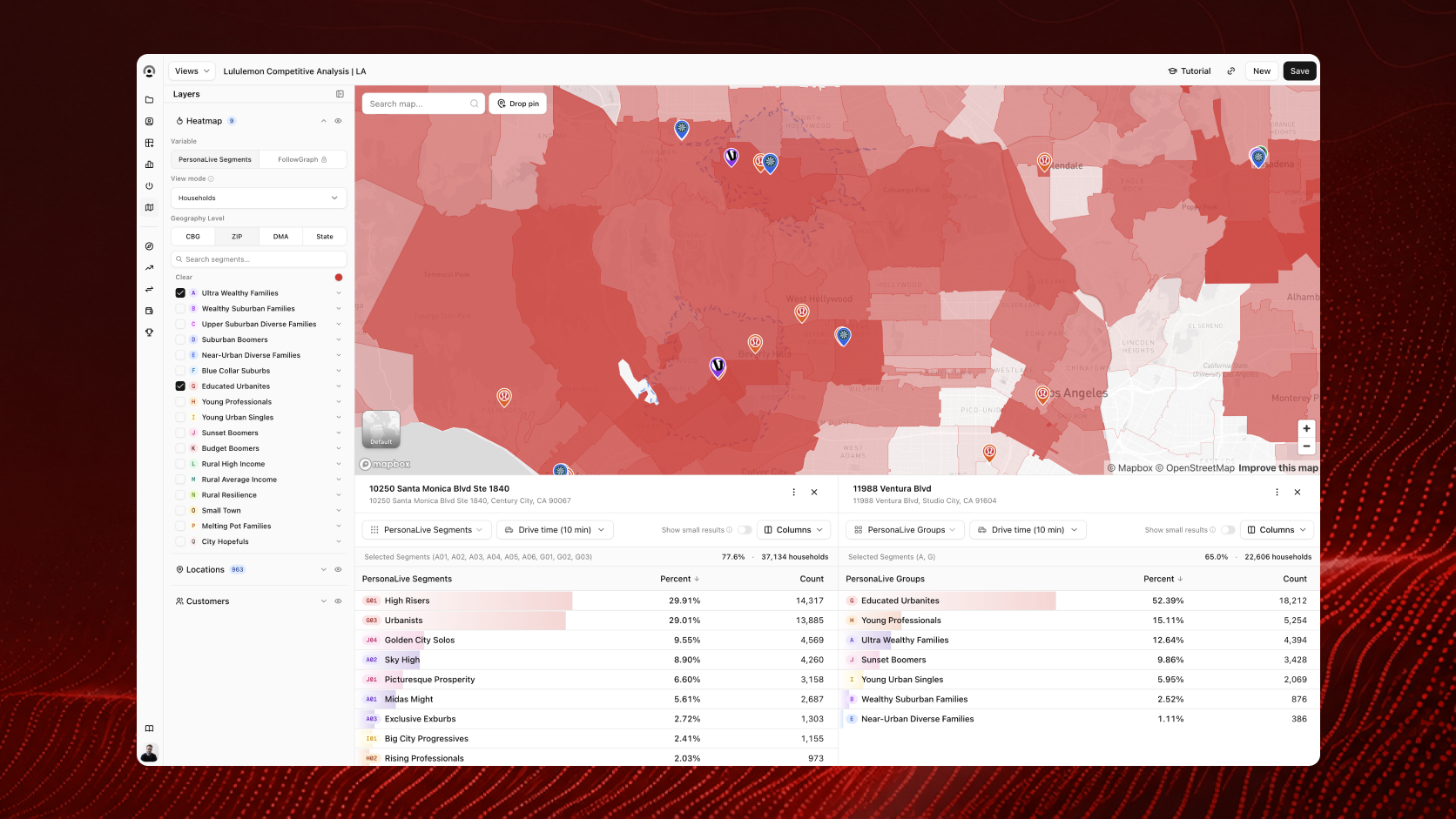Switch geography level to State
Screen dimensions: 1456x819
325,237
